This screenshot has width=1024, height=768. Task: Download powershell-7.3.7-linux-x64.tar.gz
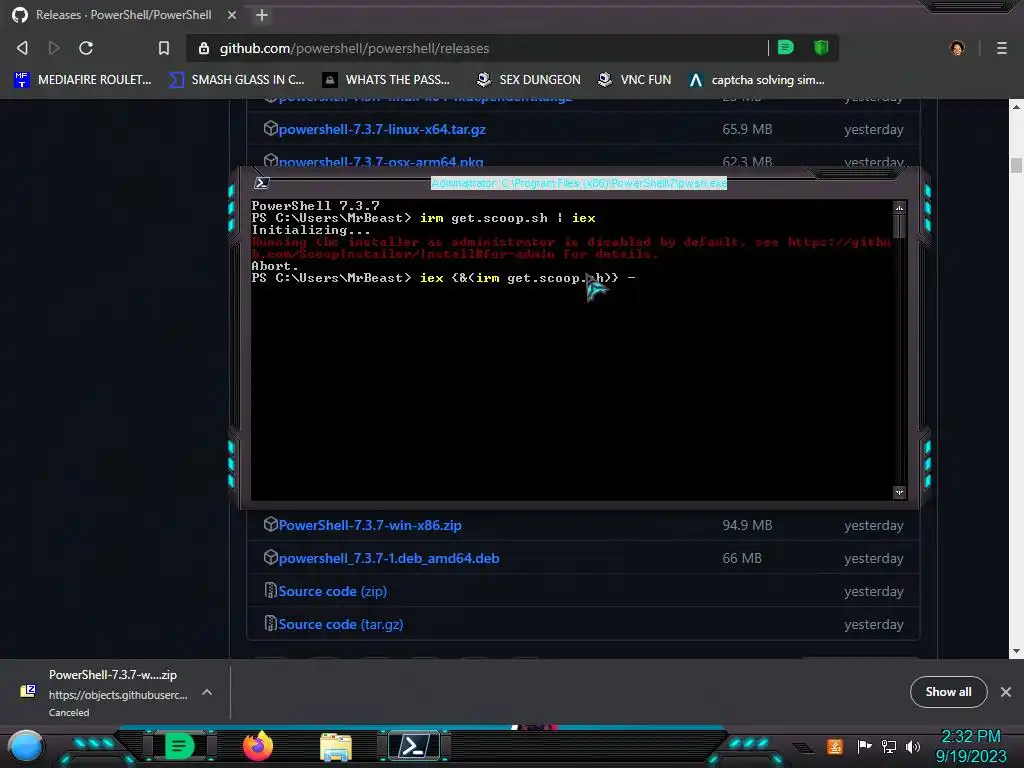pos(382,129)
